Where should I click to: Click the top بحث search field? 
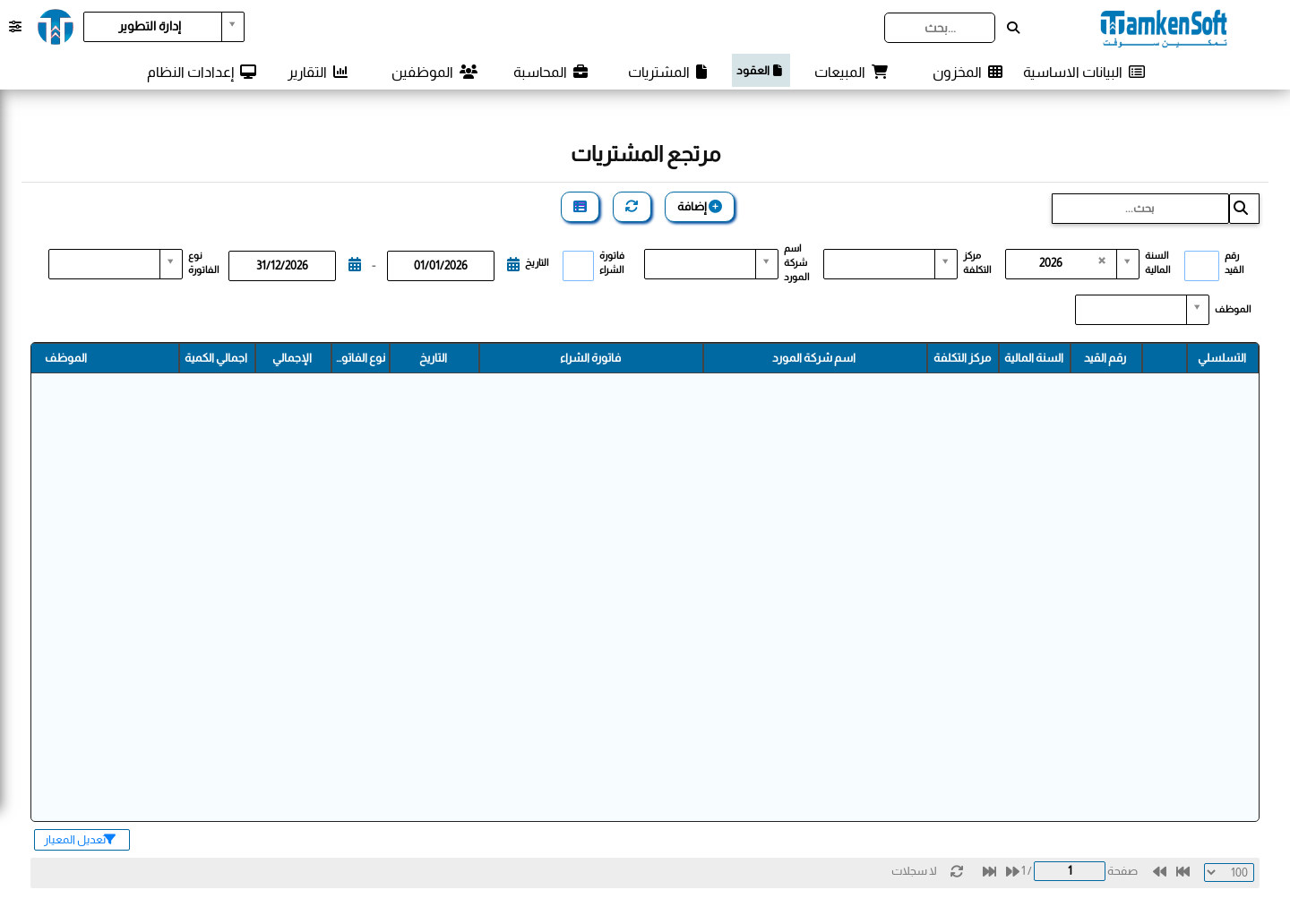point(940,28)
